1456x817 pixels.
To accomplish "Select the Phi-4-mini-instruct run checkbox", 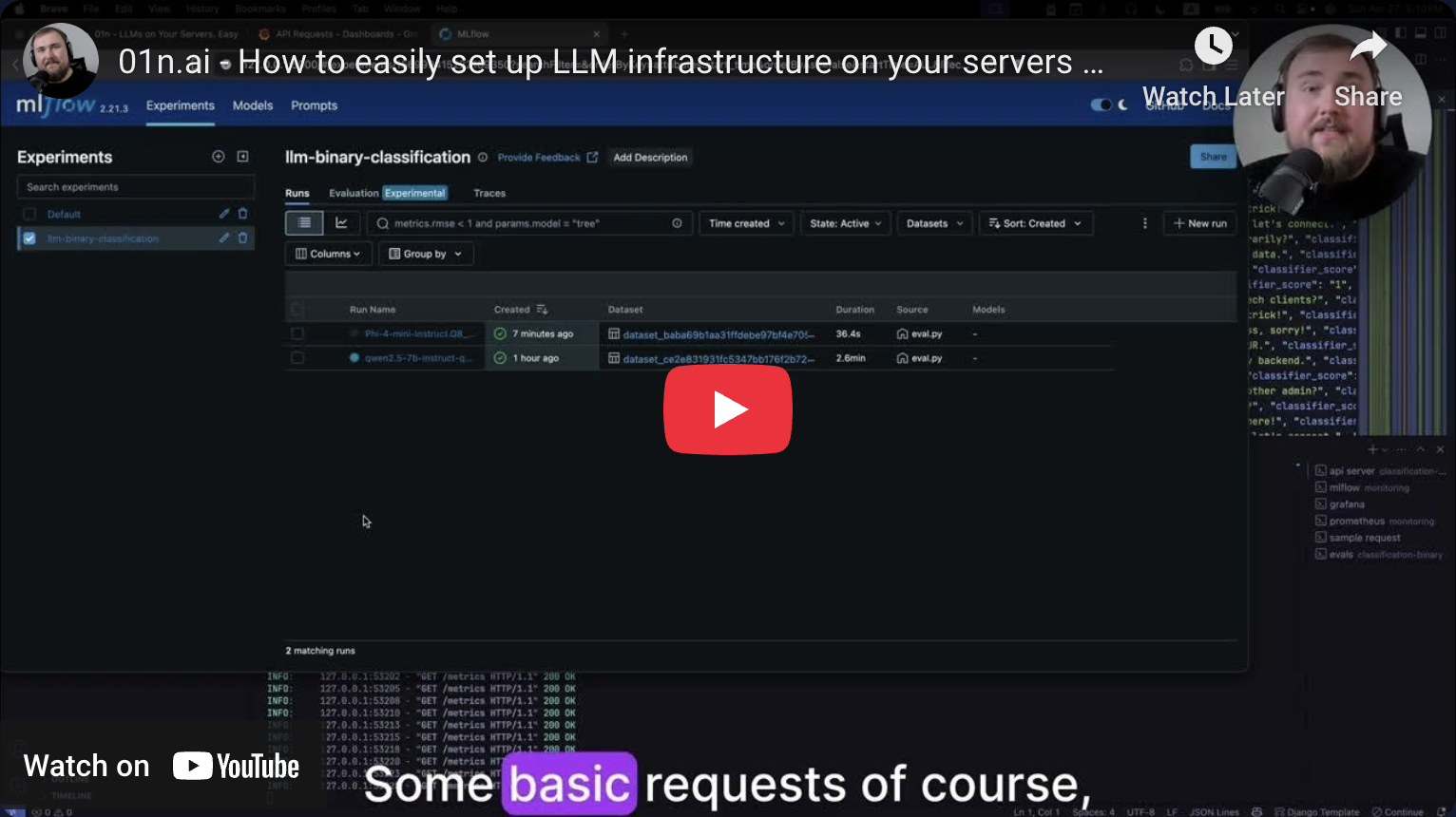I will (297, 333).
